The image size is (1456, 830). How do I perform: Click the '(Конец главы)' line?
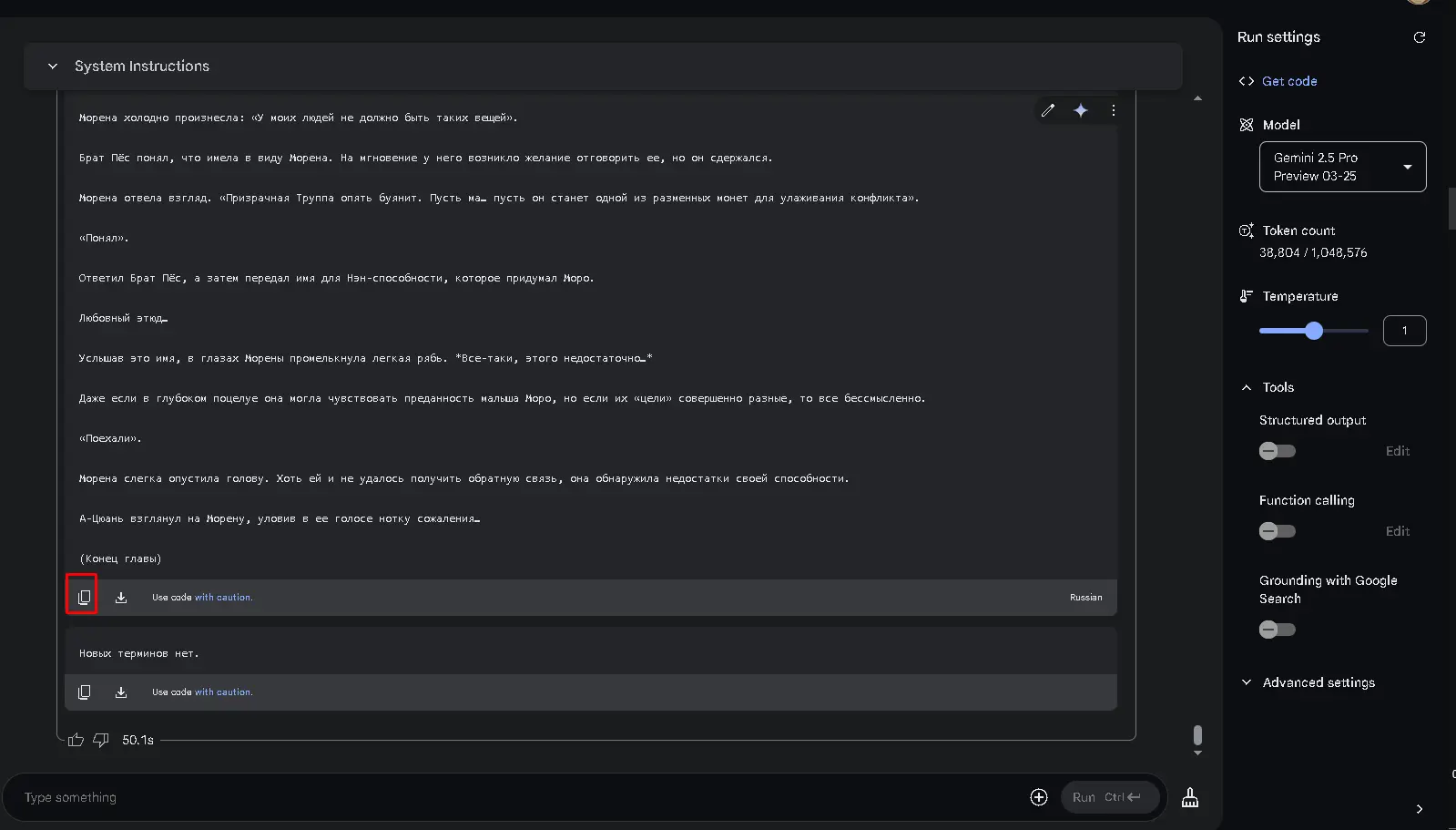pos(120,558)
